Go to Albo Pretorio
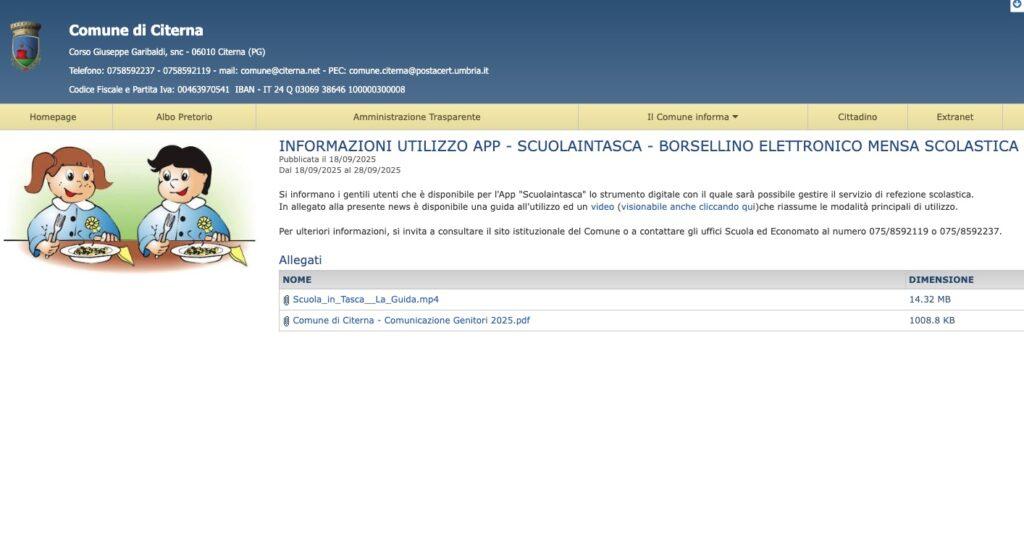 pyautogui.click(x=184, y=117)
